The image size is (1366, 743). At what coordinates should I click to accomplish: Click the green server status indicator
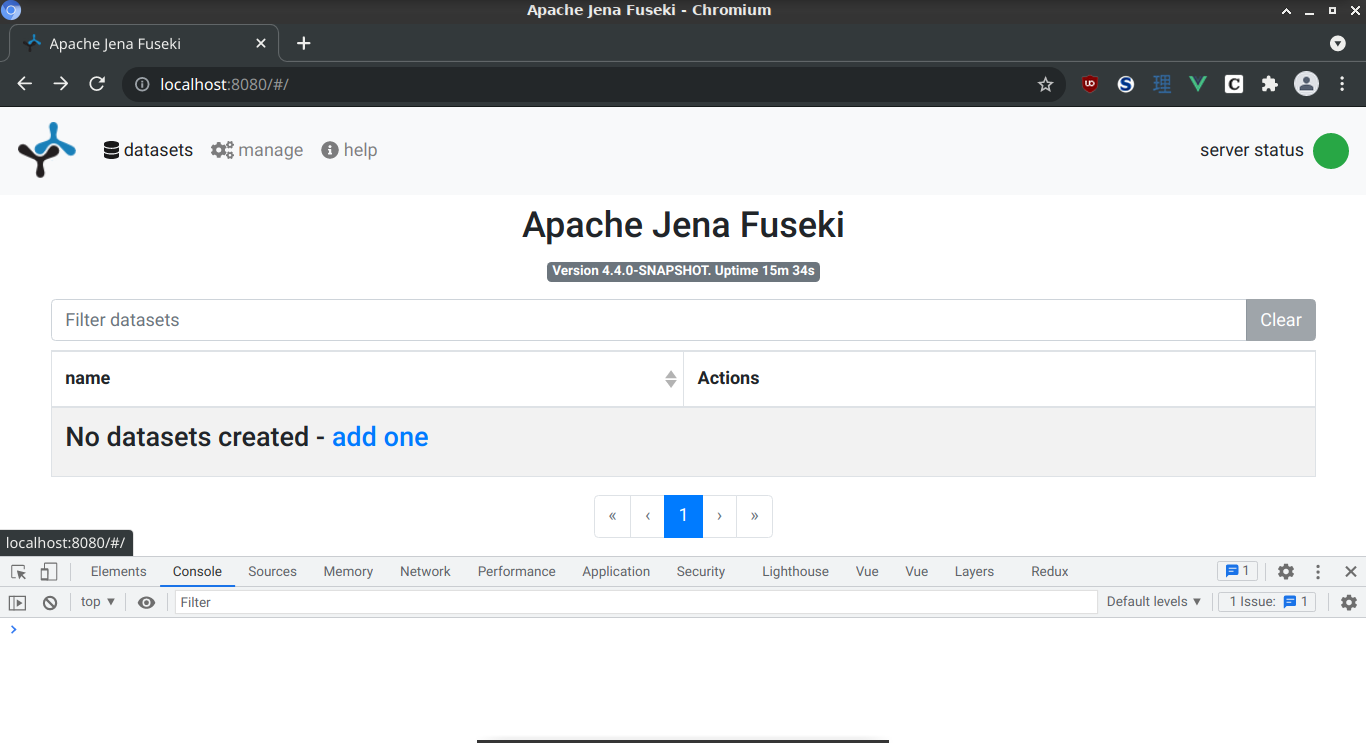pyautogui.click(x=1330, y=151)
